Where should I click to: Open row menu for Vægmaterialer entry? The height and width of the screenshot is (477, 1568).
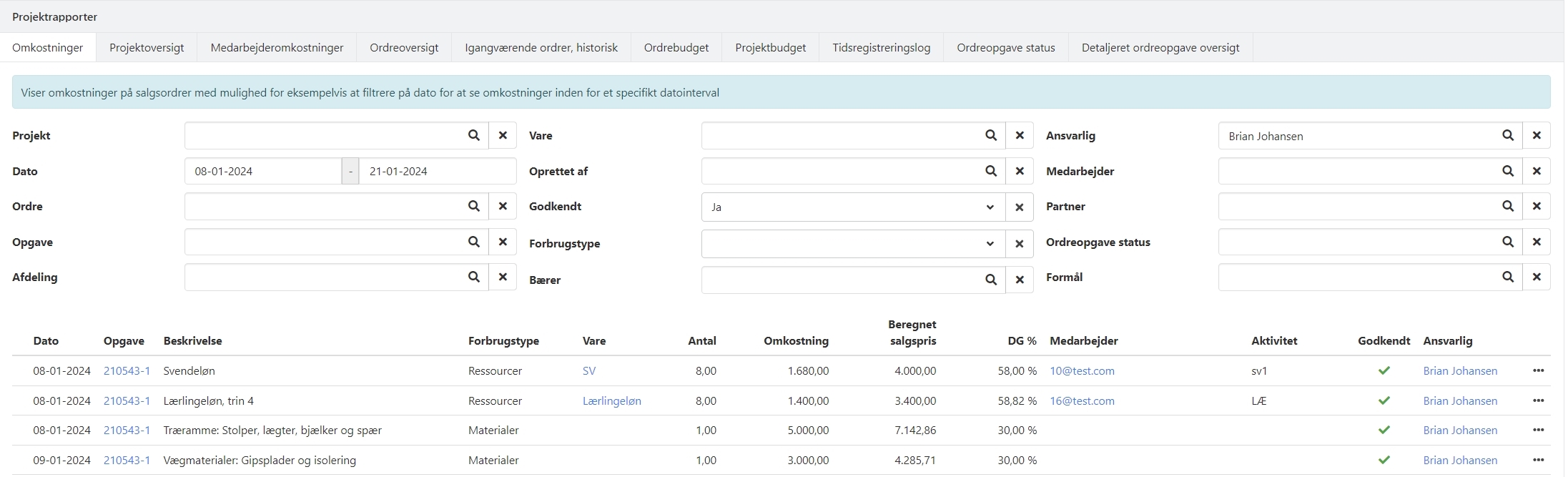(x=1539, y=460)
